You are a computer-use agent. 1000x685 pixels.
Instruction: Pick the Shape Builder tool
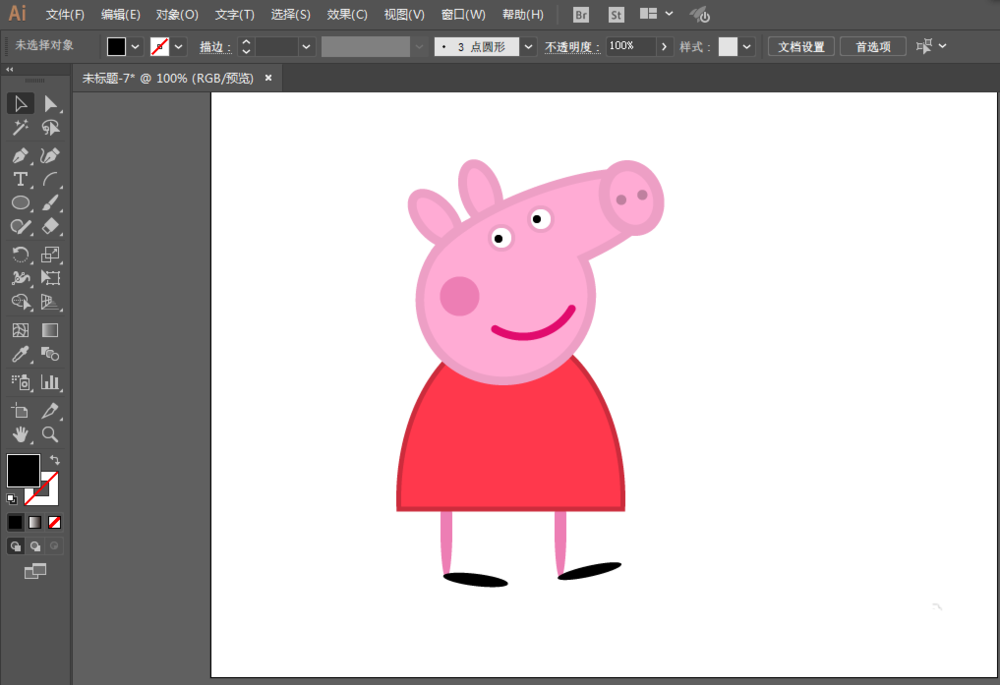pyautogui.click(x=20, y=302)
